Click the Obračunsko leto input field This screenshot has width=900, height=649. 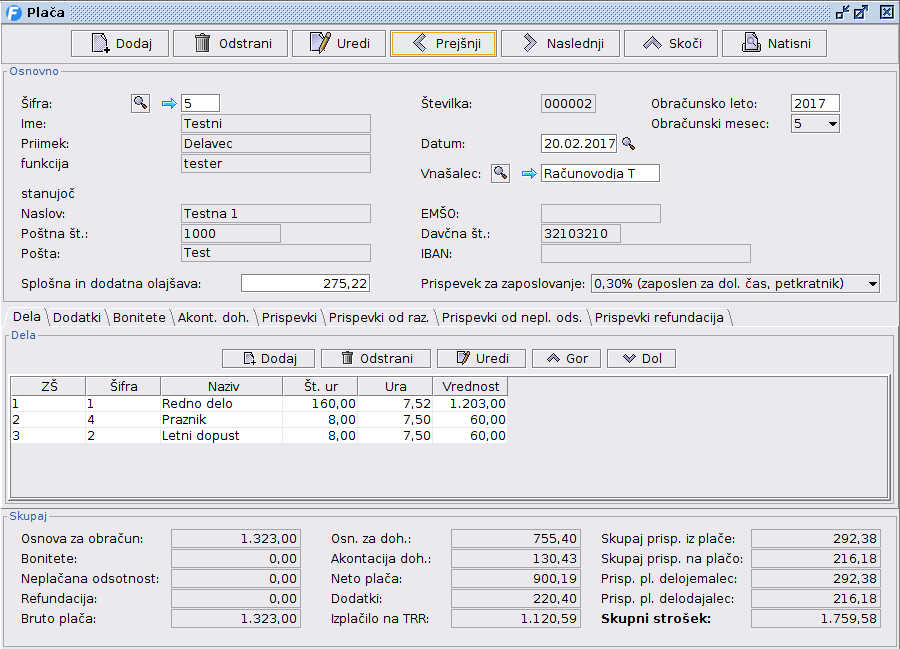[x=814, y=103]
